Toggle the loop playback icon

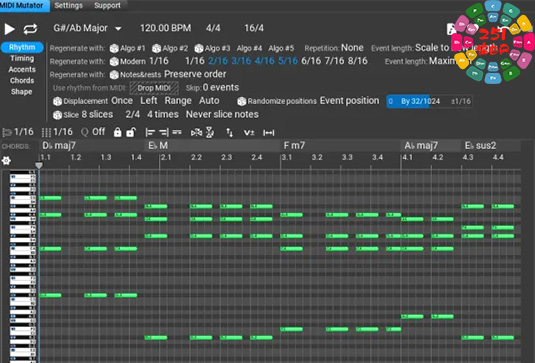click(30, 29)
